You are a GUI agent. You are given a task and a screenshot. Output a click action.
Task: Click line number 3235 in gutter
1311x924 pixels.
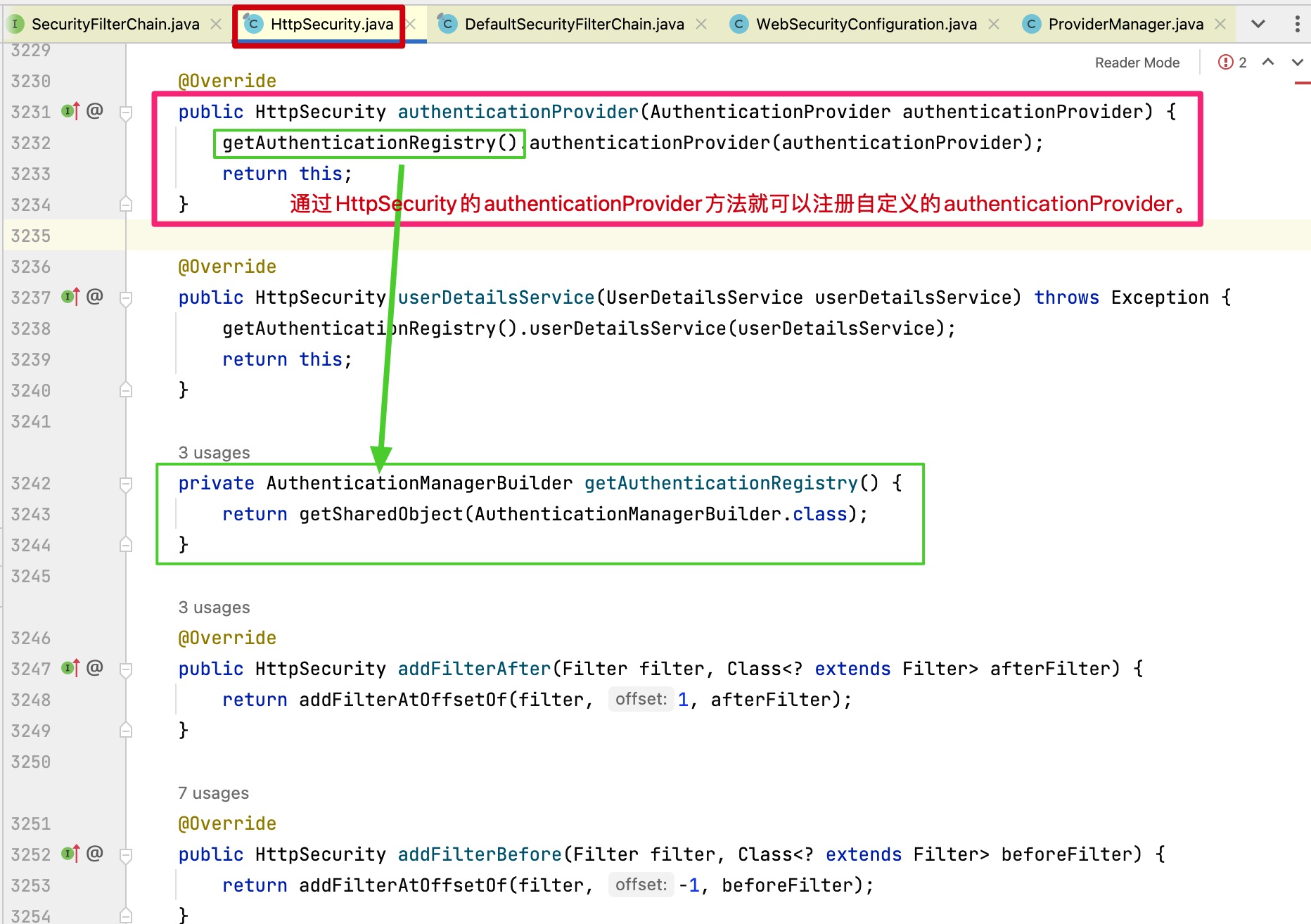pyautogui.click(x=31, y=236)
